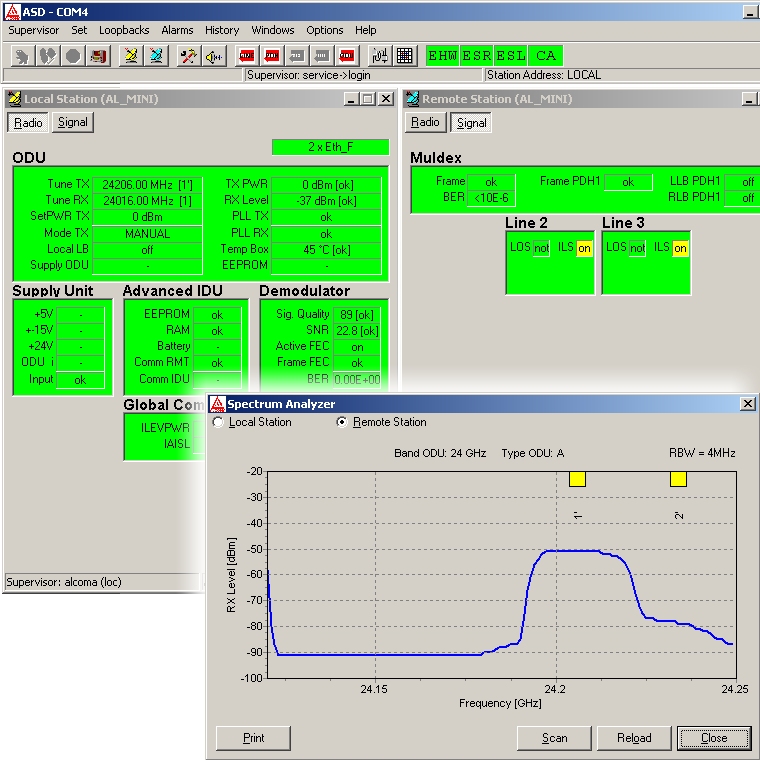Click the Frame PDH1 ok value

628,182
